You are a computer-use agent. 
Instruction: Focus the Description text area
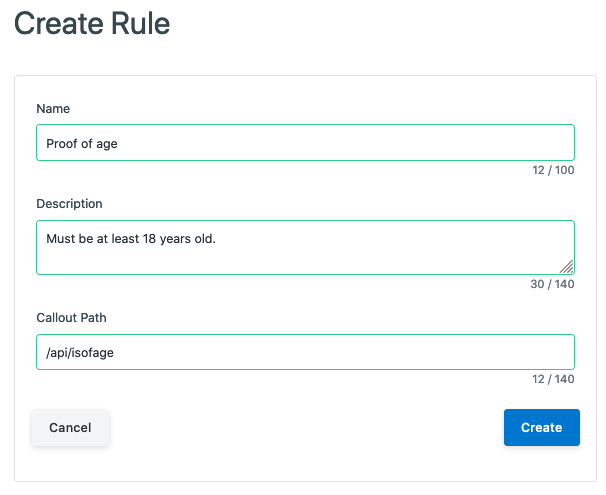point(305,248)
